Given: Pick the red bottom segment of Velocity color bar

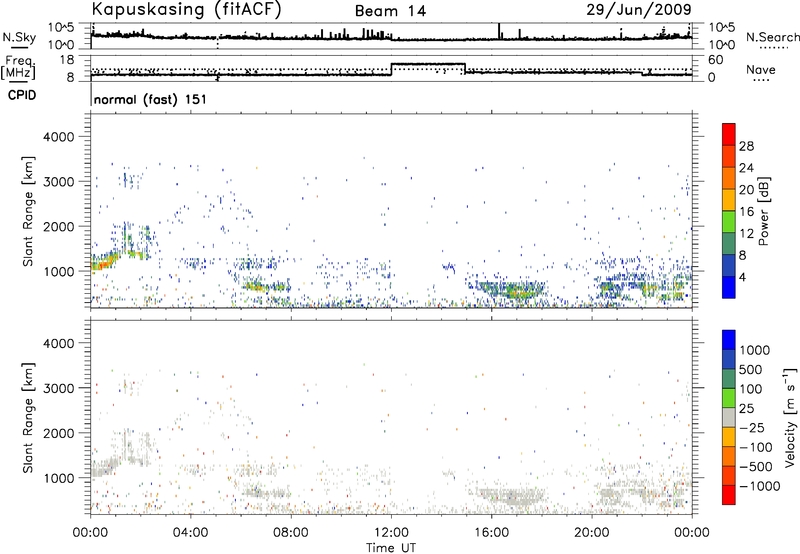Looking at the screenshot, I should point(729,495).
